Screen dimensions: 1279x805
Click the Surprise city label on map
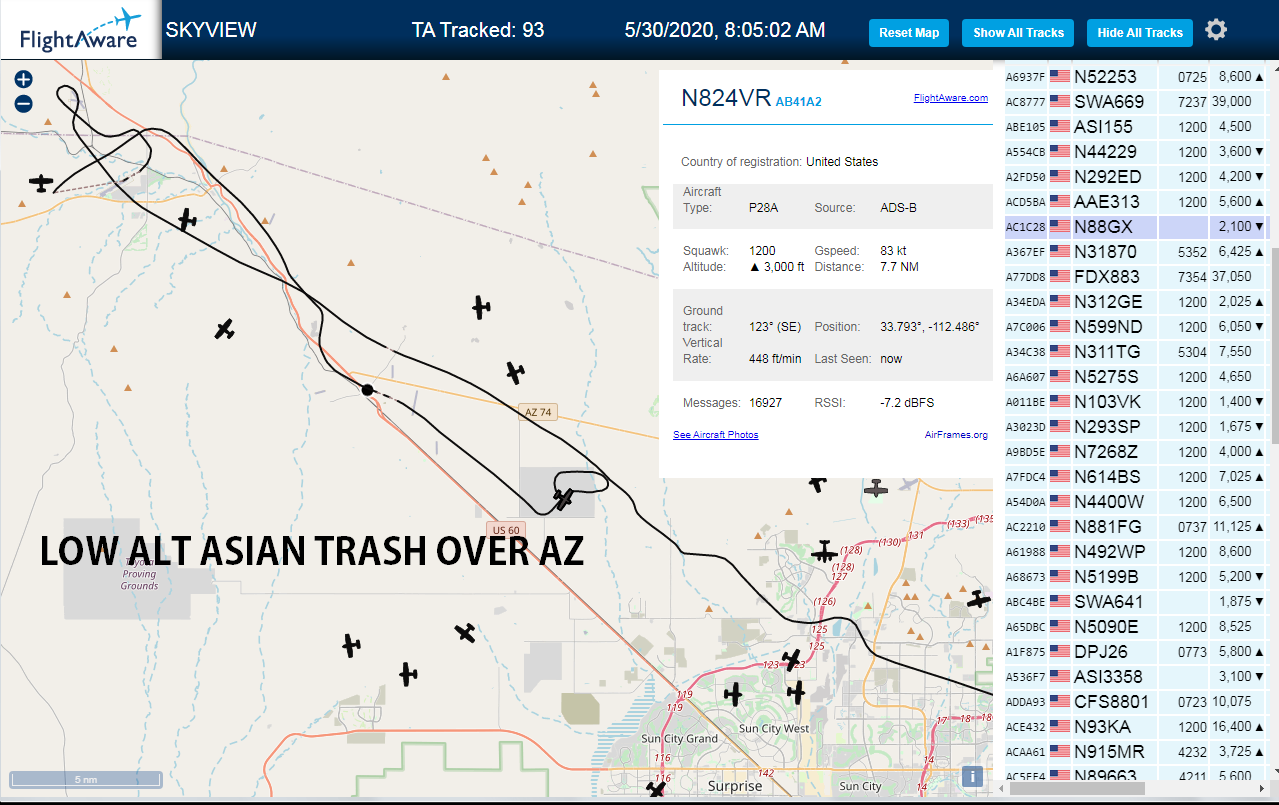click(735, 786)
